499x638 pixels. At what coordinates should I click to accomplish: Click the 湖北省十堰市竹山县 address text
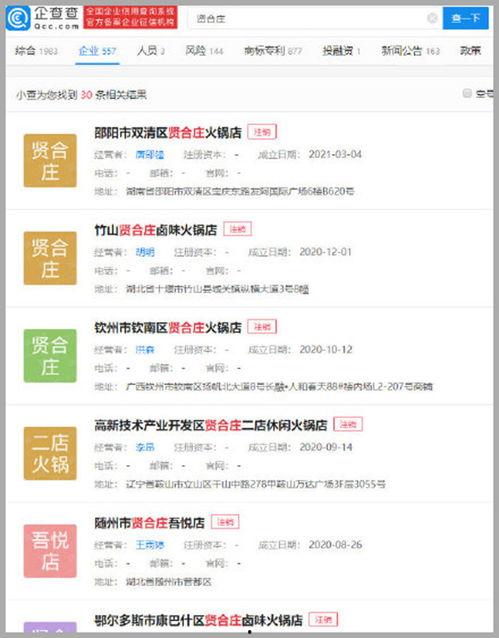[x=217, y=289]
